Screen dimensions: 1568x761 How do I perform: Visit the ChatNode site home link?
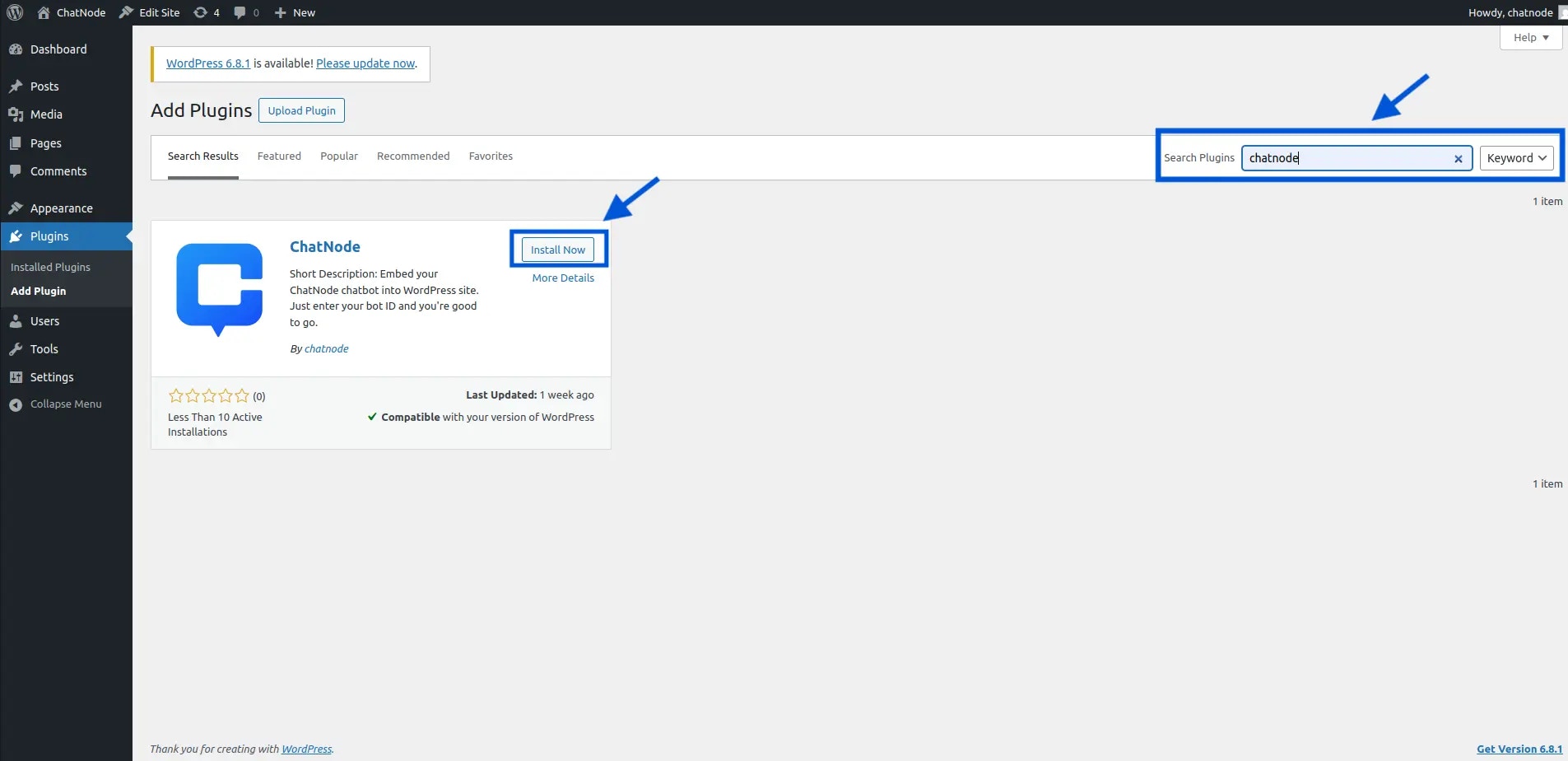pyautogui.click(x=72, y=12)
